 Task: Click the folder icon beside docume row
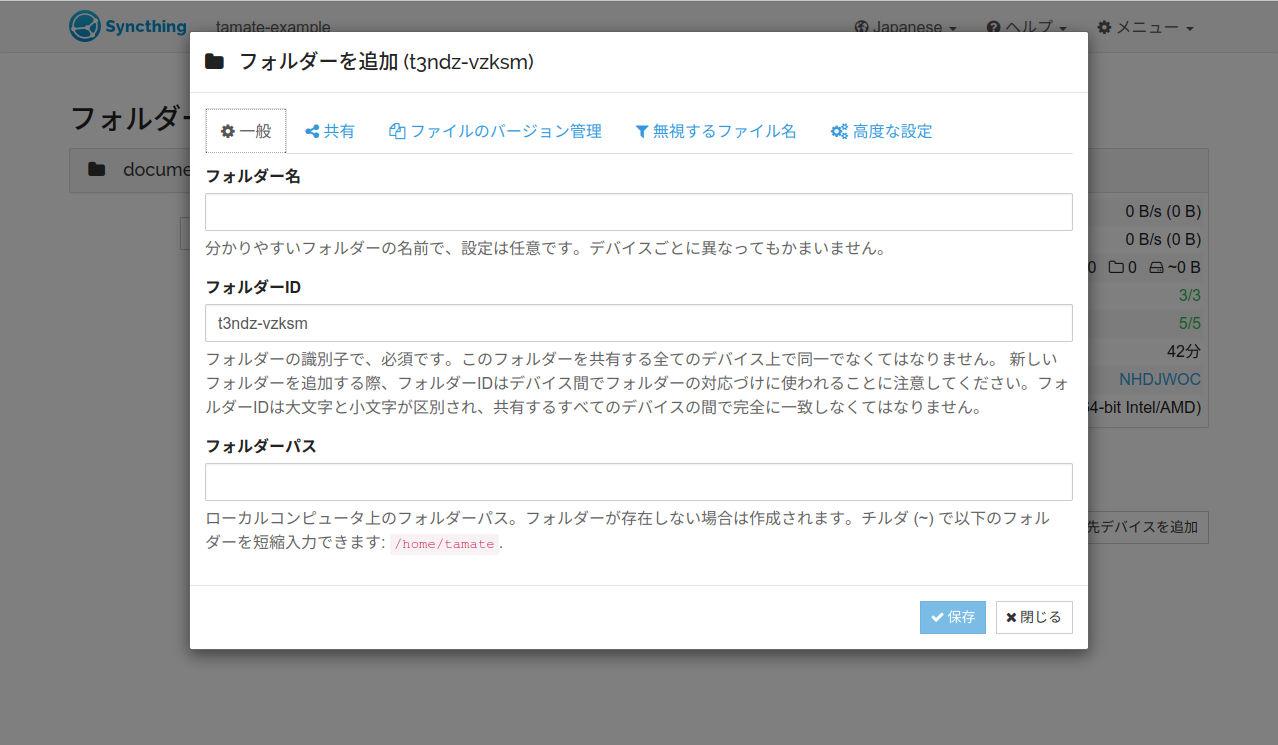96,170
